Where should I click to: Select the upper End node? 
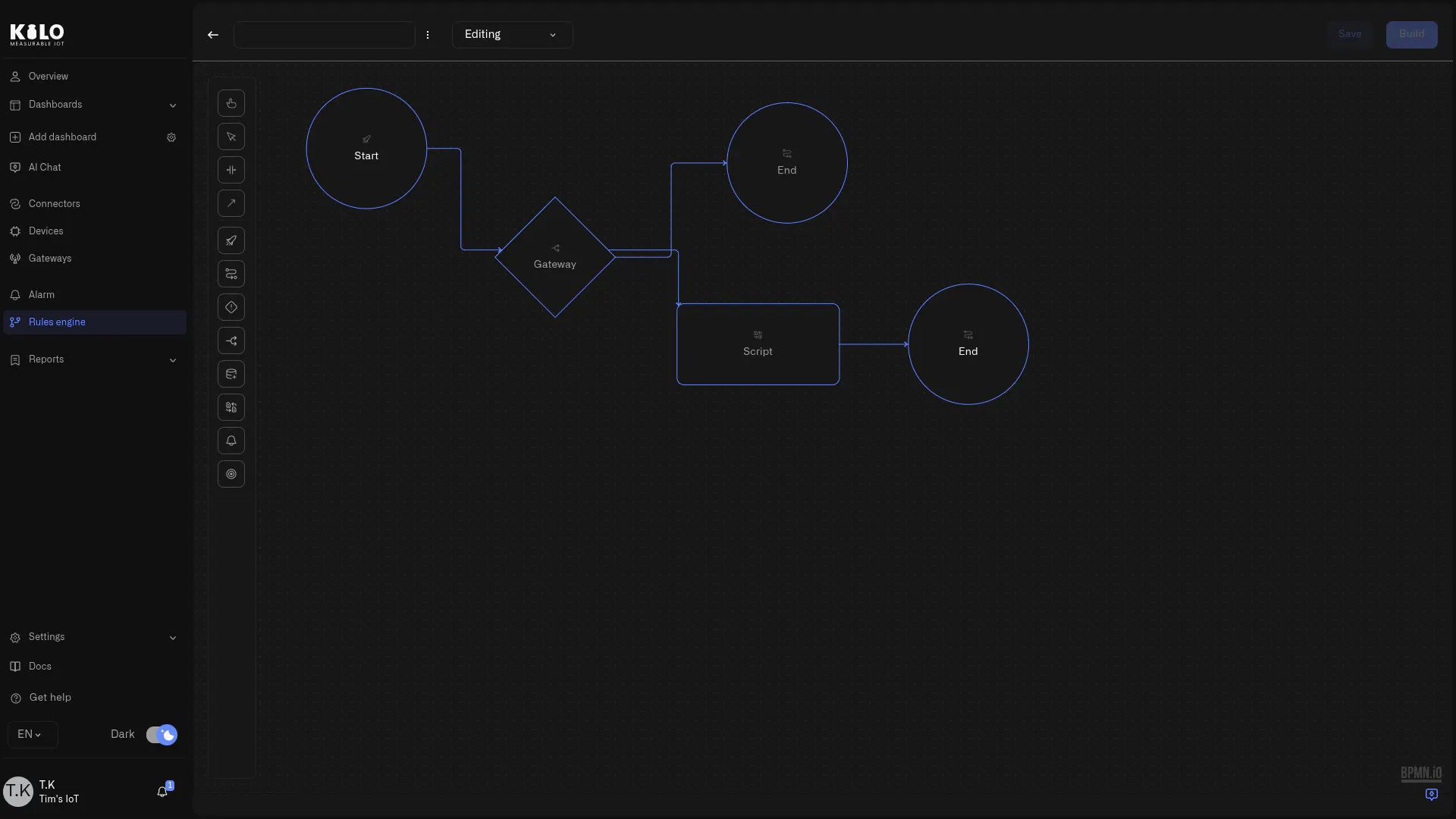786,163
